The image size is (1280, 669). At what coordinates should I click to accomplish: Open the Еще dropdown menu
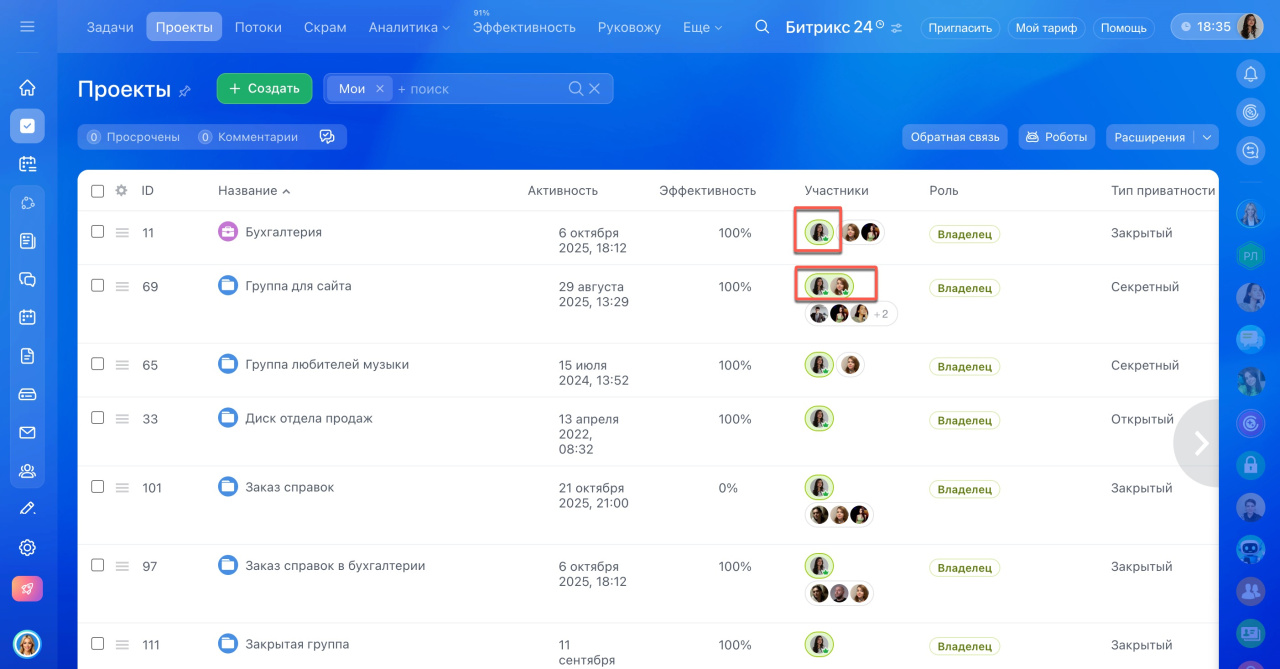point(702,27)
